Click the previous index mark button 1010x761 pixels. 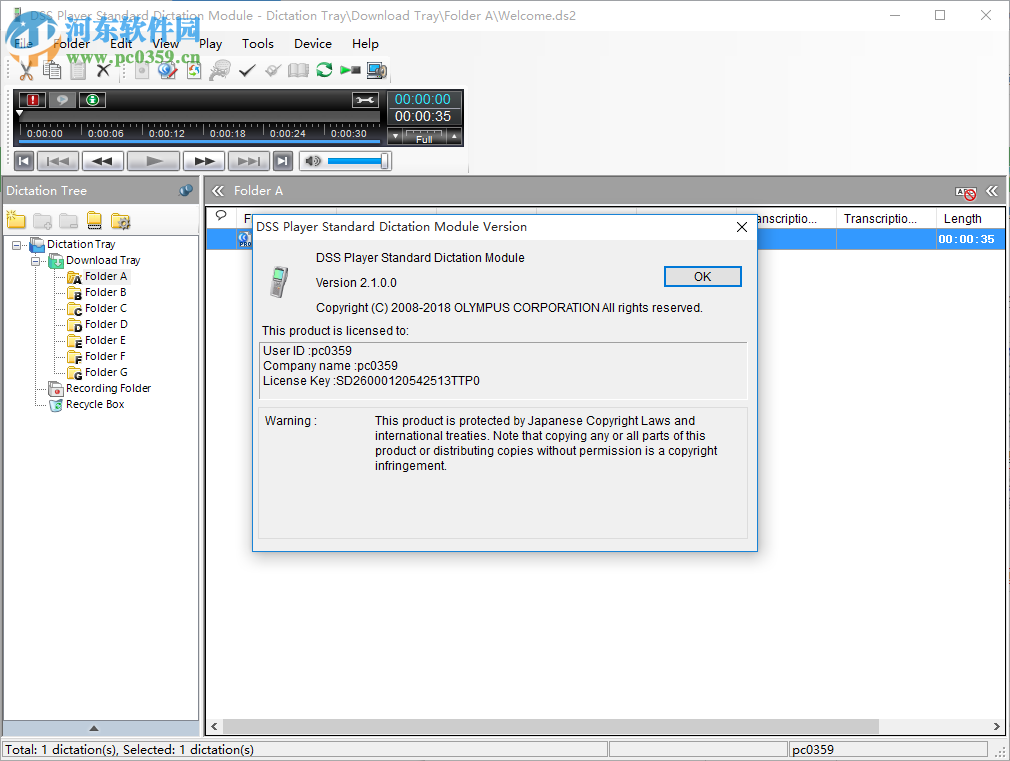(x=58, y=161)
